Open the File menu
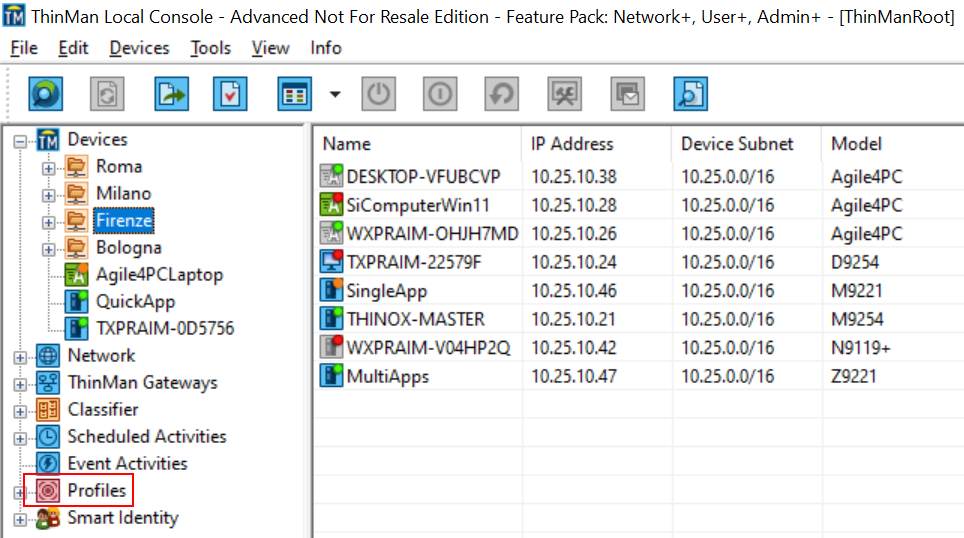The image size is (964, 538). coord(24,48)
